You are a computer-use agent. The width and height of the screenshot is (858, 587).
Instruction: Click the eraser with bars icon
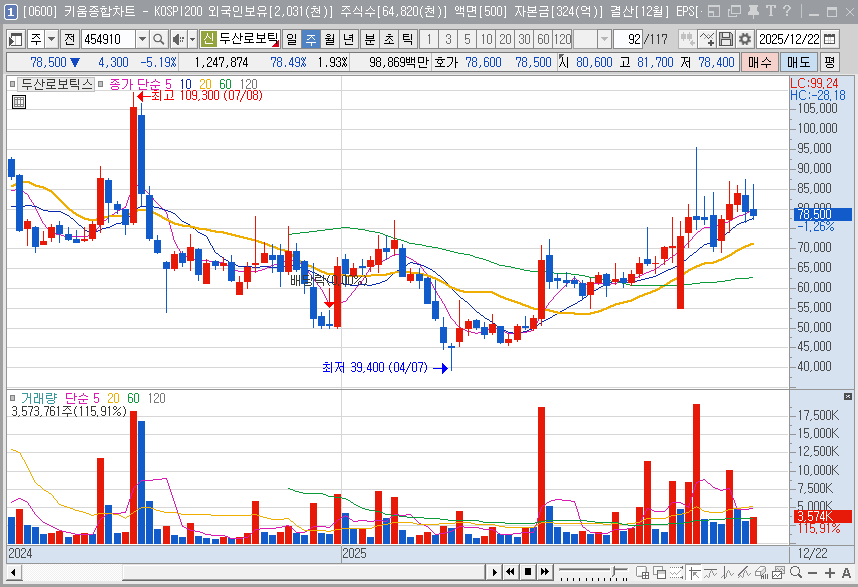pos(761,573)
